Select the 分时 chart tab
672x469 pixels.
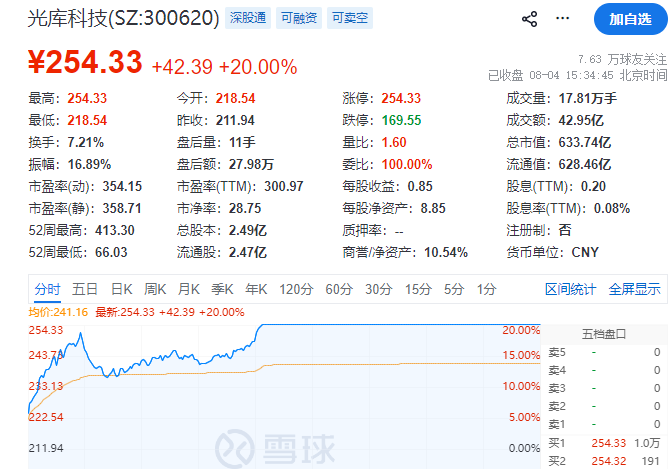click(47, 289)
